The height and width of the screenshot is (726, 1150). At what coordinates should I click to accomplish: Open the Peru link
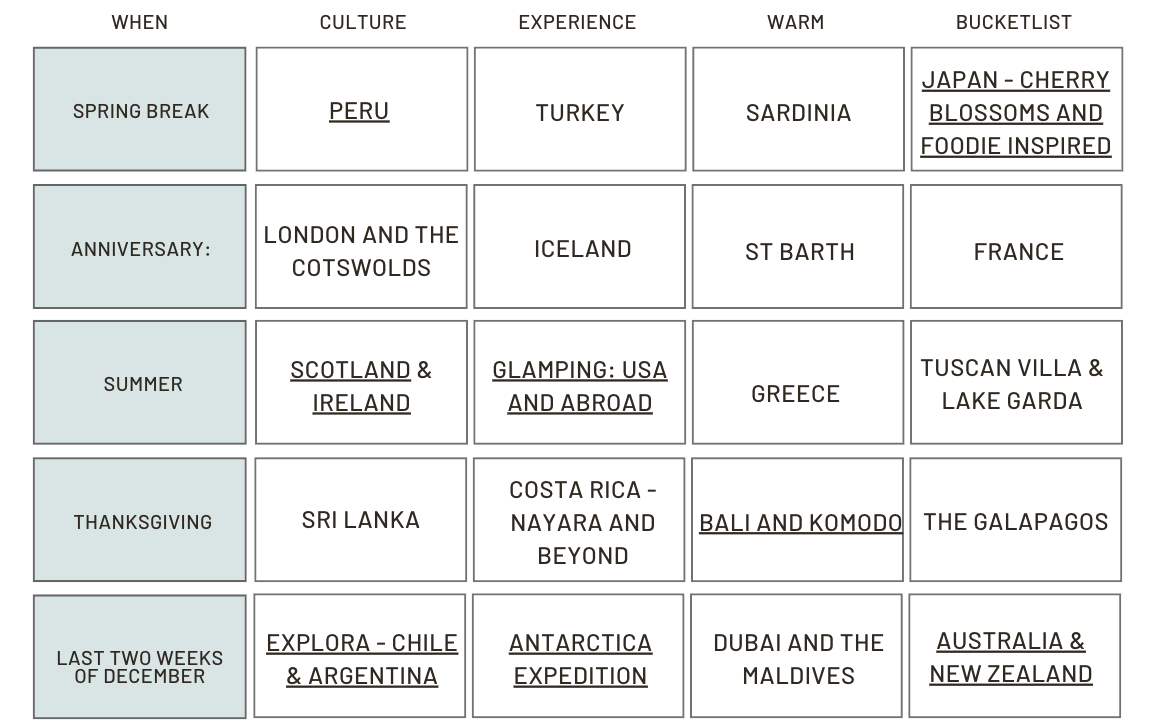[x=359, y=110]
